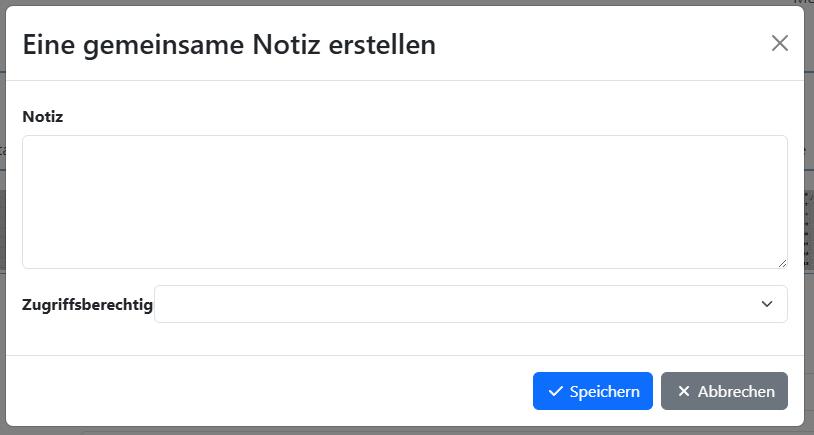Click the "Zugriffsberechtig" label text
This screenshot has width=814, height=435.
coord(87,304)
